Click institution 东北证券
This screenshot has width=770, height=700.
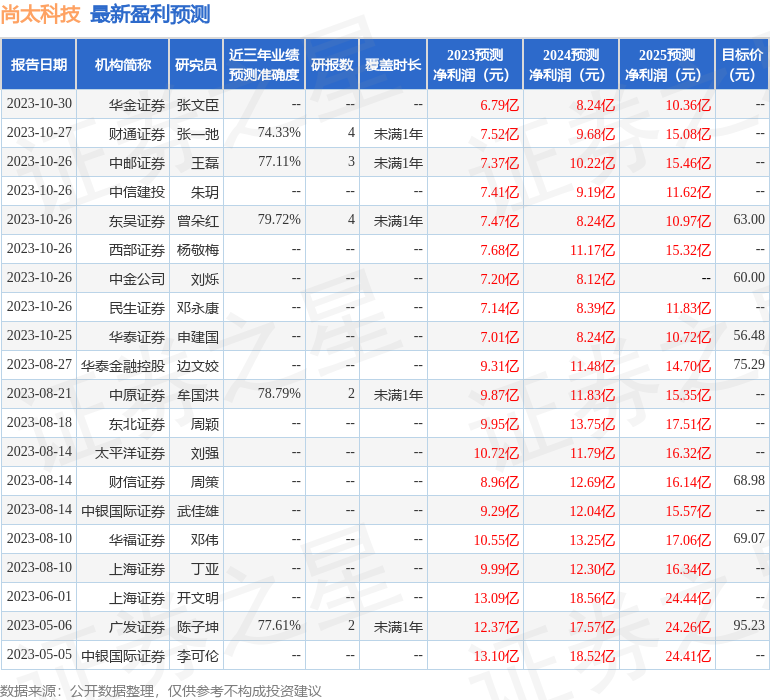pyautogui.click(x=137, y=423)
